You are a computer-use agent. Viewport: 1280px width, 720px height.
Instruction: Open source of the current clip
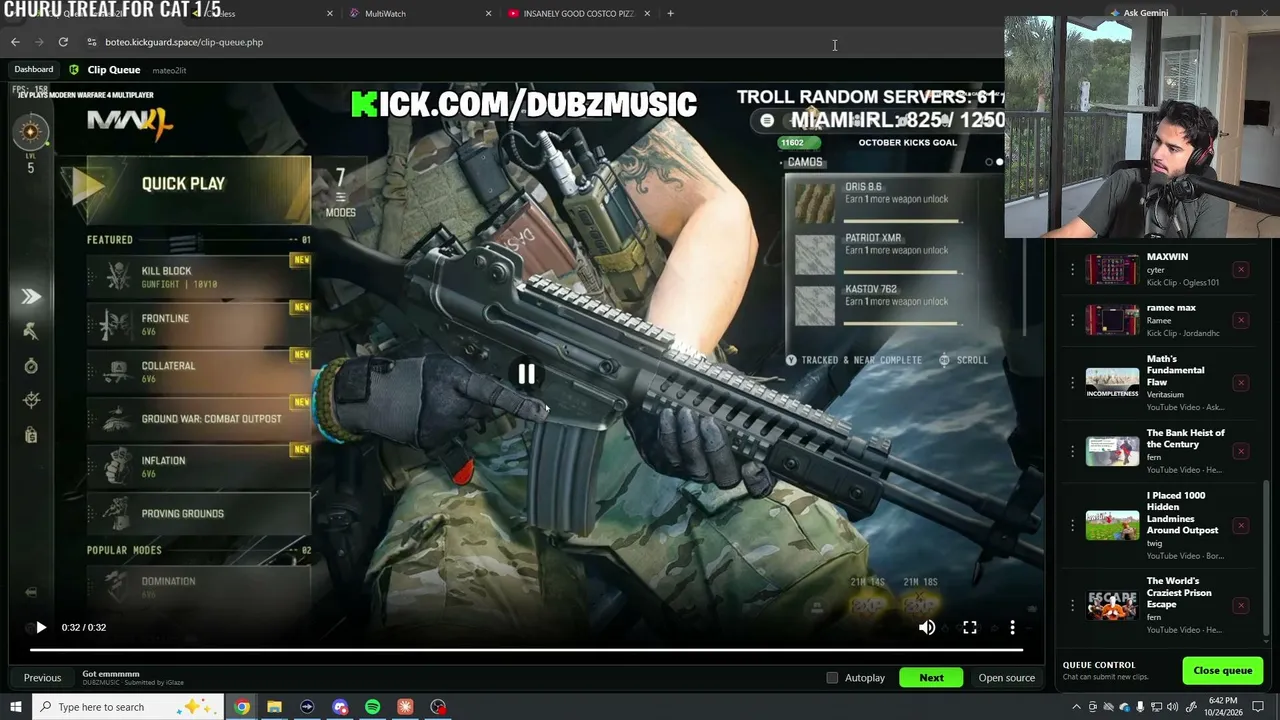(1006, 678)
